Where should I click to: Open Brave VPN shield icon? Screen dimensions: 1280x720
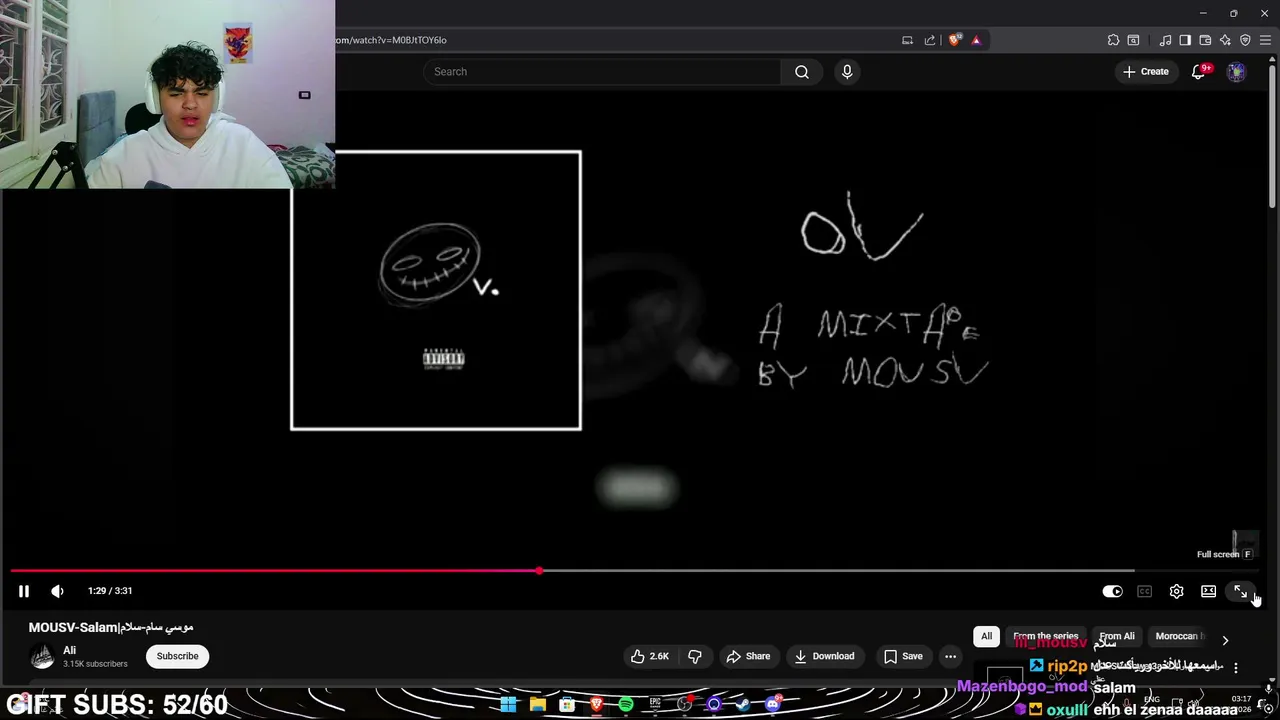[x=1245, y=40]
